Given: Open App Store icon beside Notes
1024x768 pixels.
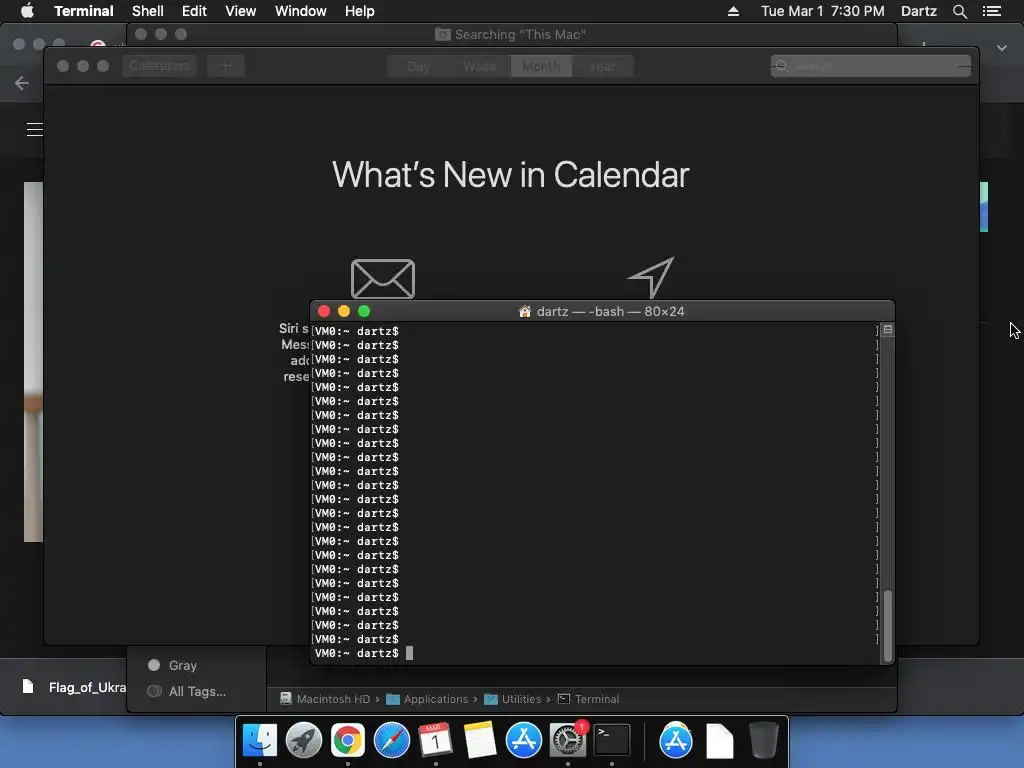Looking at the screenshot, I should click(524, 741).
